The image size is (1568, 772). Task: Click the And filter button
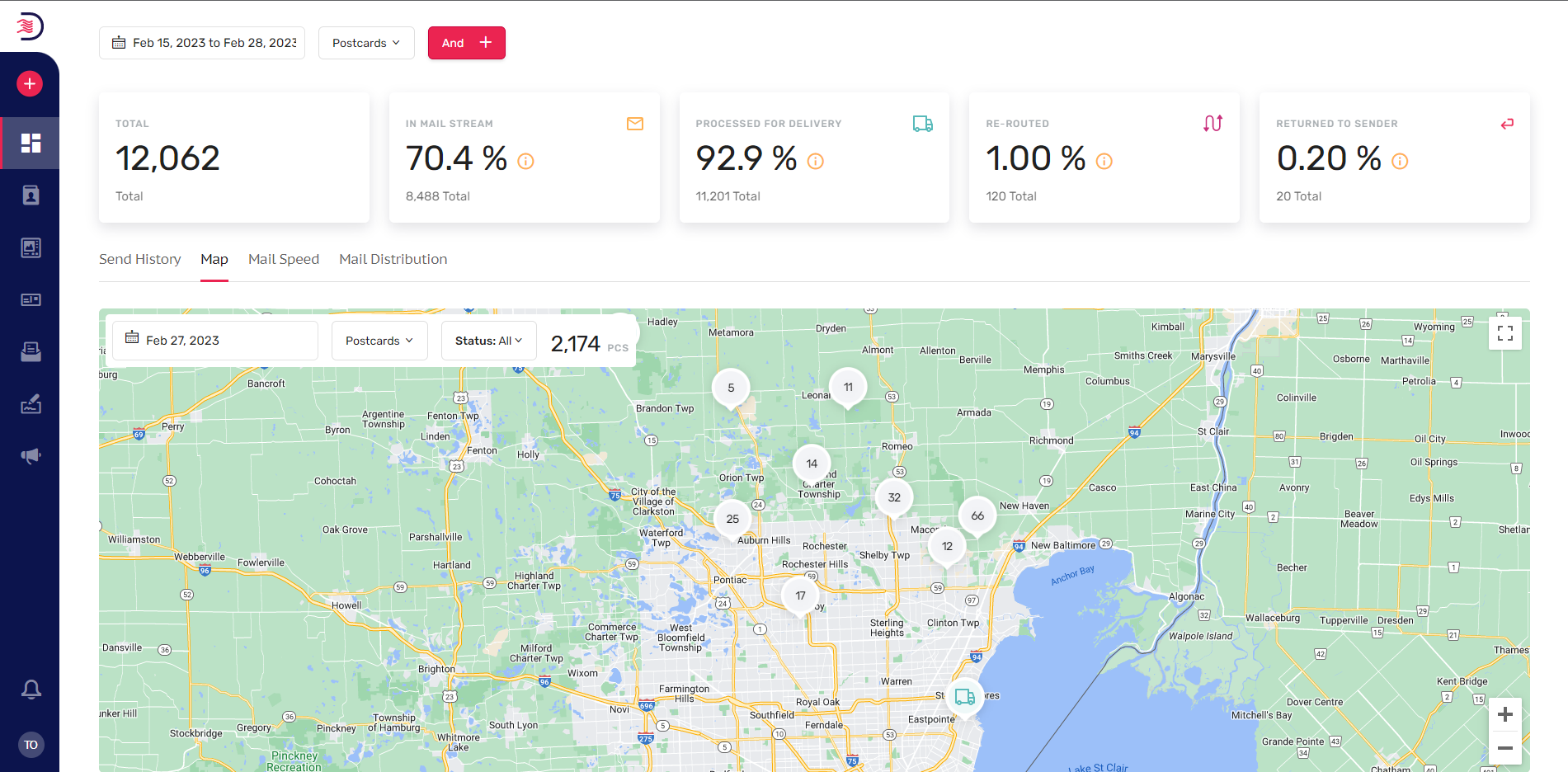[467, 43]
